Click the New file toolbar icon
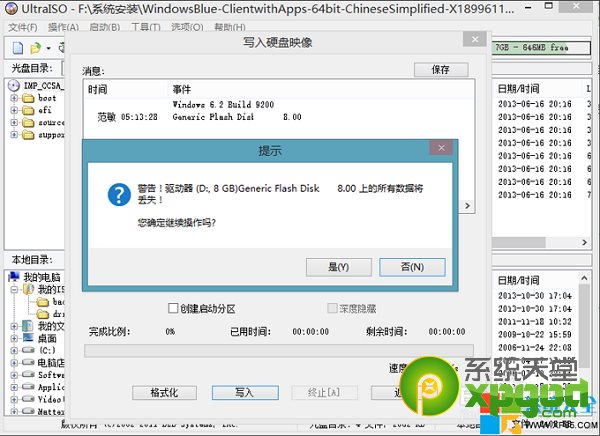The width and height of the screenshot is (600, 436). tap(19, 48)
